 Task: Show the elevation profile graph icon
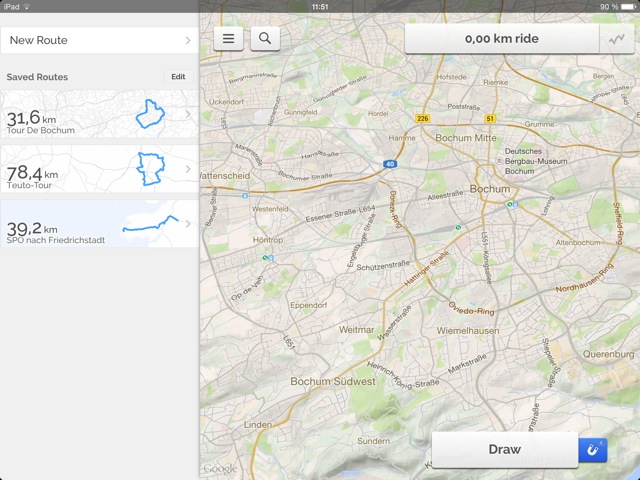pos(613,39)
